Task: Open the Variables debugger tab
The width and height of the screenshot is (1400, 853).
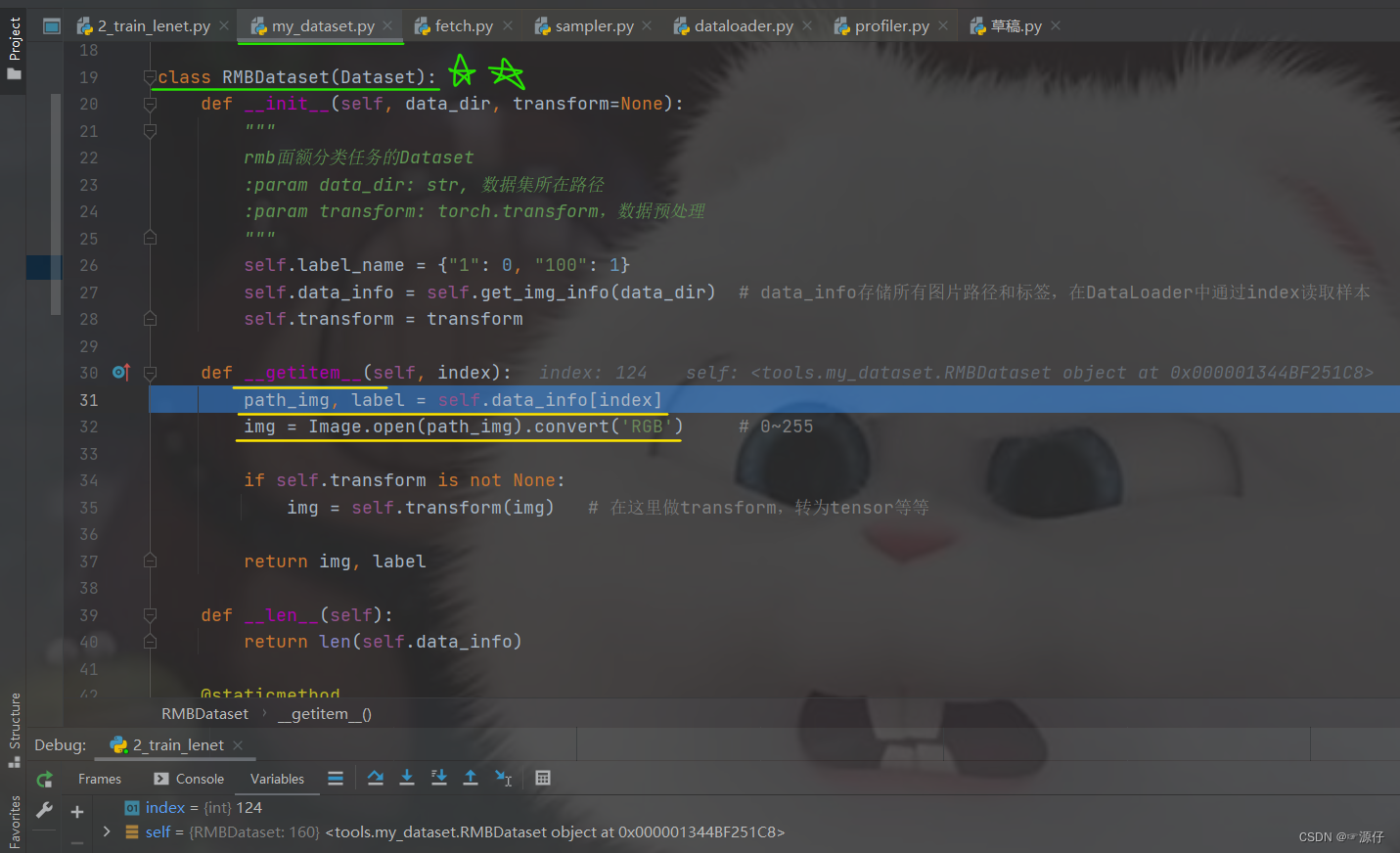Action: click(x=277, y=780)
